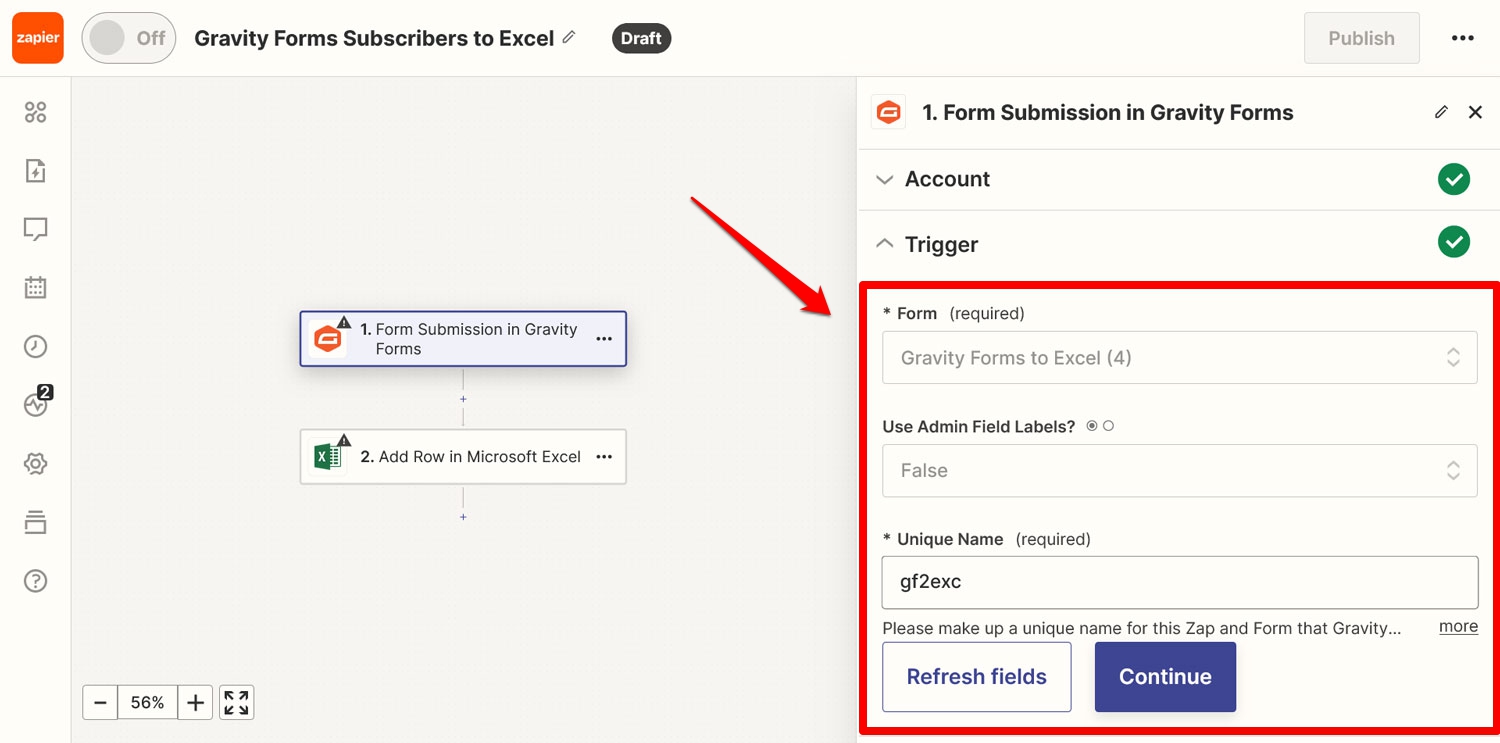Open the settings gear sidebar icon

[x=35, y=464]
